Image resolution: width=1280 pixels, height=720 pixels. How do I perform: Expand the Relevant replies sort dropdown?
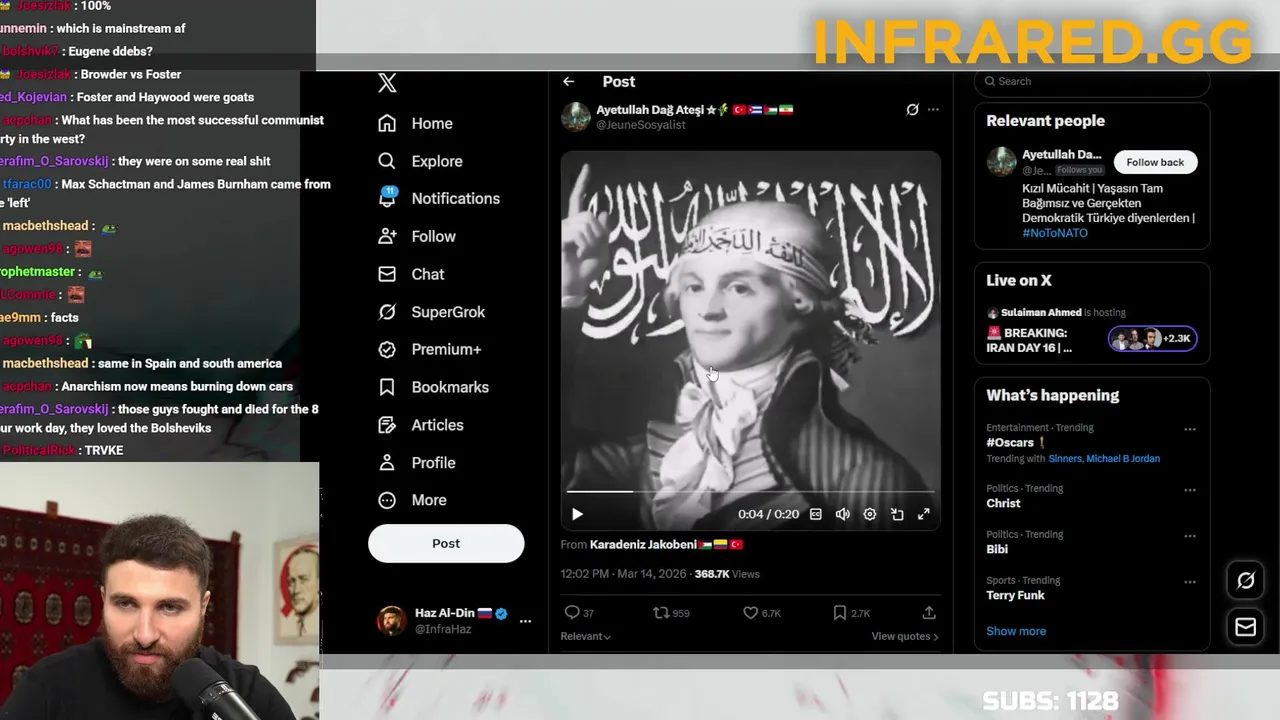click(x=586, y=636)
